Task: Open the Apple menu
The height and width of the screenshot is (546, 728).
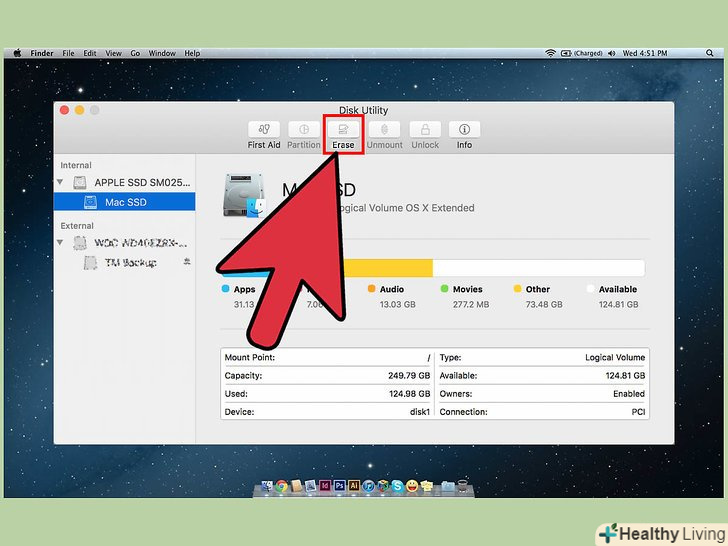Action: click(18, 53)
